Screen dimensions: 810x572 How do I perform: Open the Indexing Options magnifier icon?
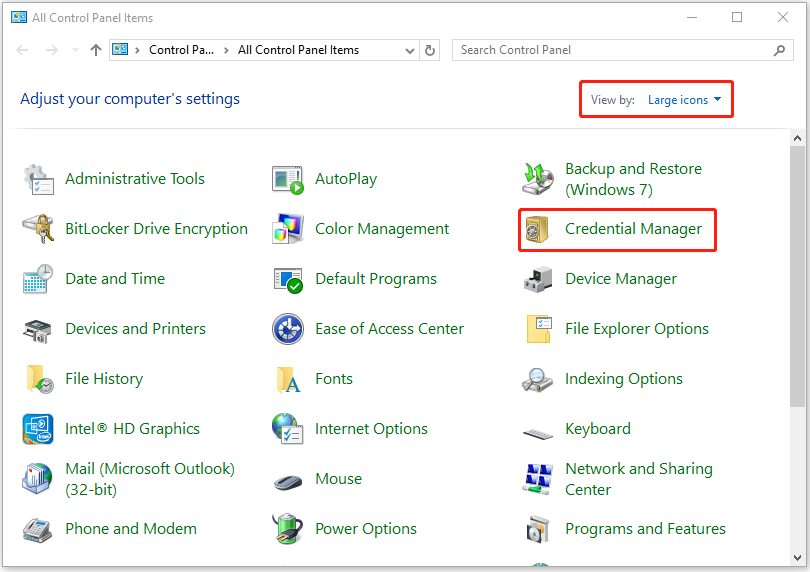[537, 380]
